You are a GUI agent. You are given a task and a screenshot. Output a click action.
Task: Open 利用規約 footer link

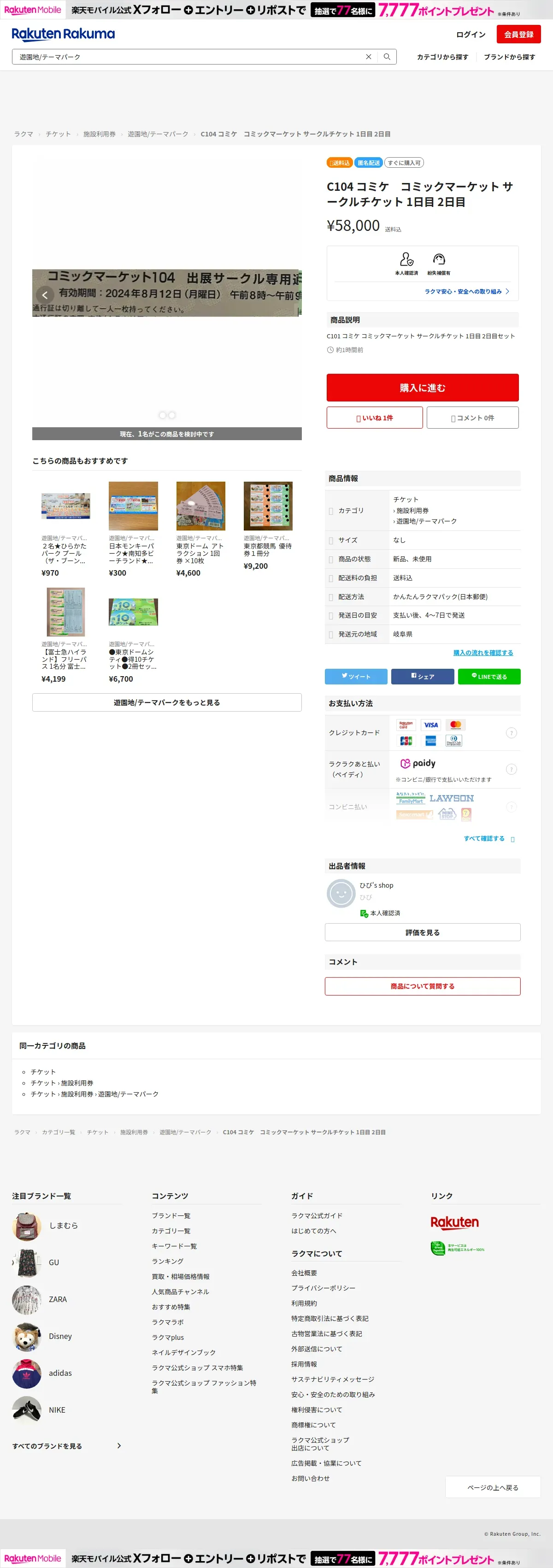coord(304,1303)
